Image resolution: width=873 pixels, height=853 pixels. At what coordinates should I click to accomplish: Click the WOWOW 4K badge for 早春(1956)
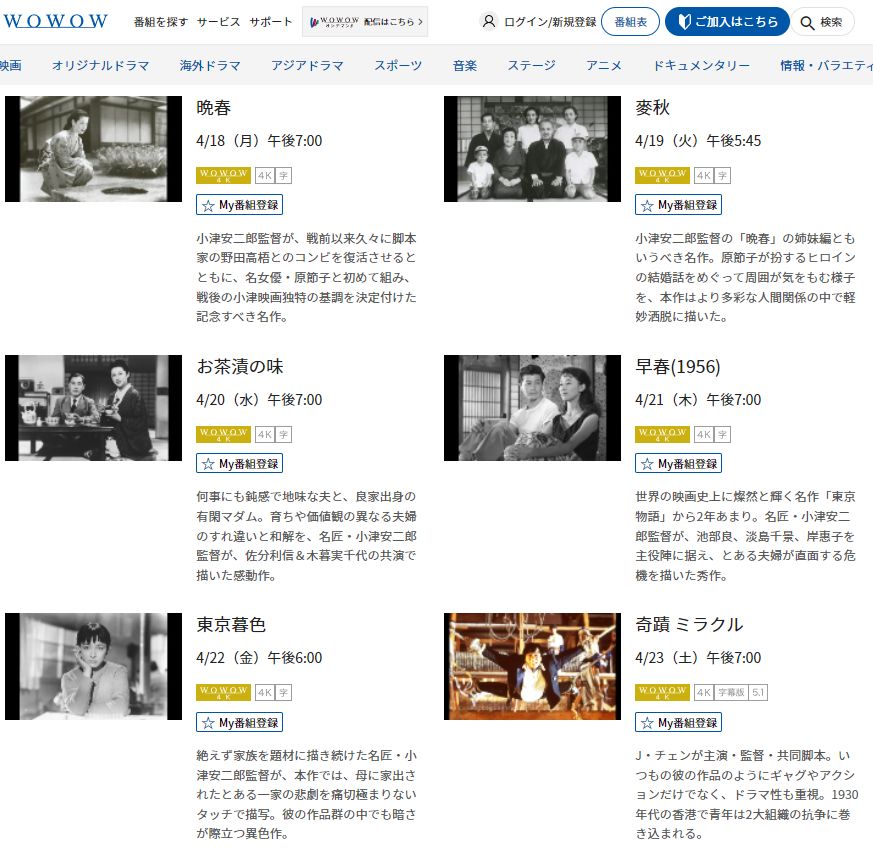coord(662,434)
